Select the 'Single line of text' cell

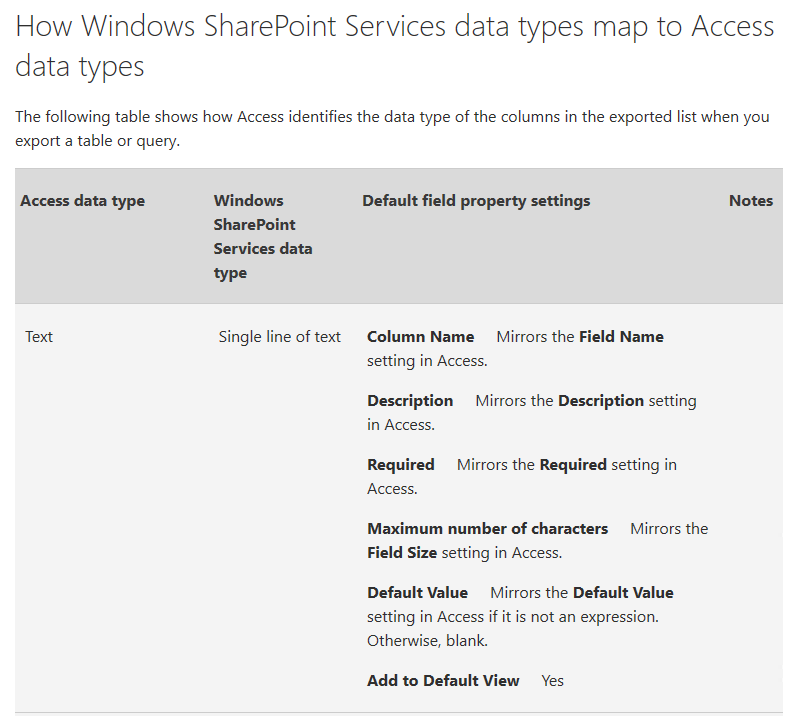pyautogui.click(x=279, y=337)
